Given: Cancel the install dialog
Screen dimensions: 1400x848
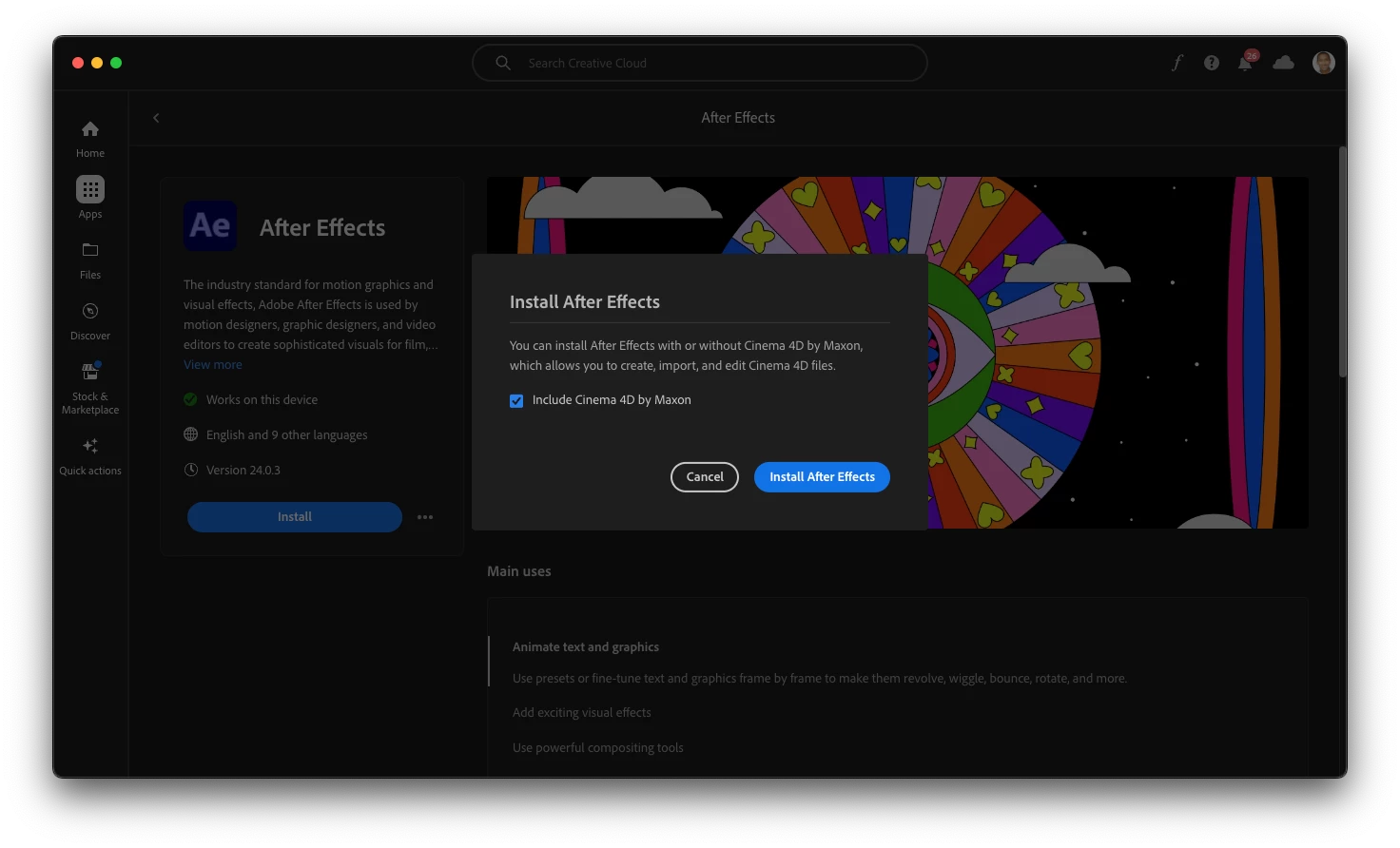Looking at the screenshot, I should [705, 477].
